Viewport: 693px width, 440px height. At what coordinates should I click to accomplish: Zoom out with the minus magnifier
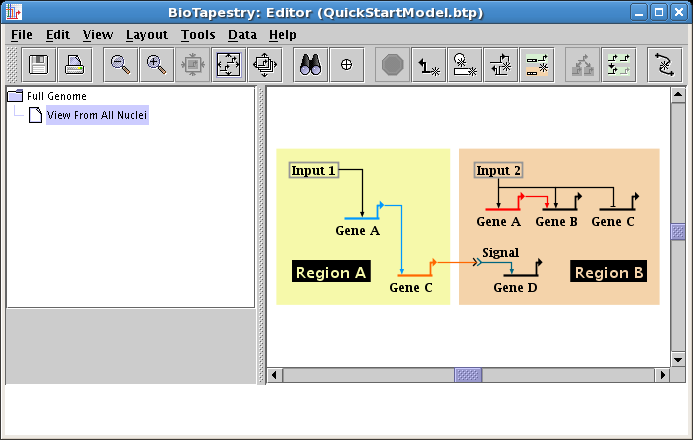point(121,64)
